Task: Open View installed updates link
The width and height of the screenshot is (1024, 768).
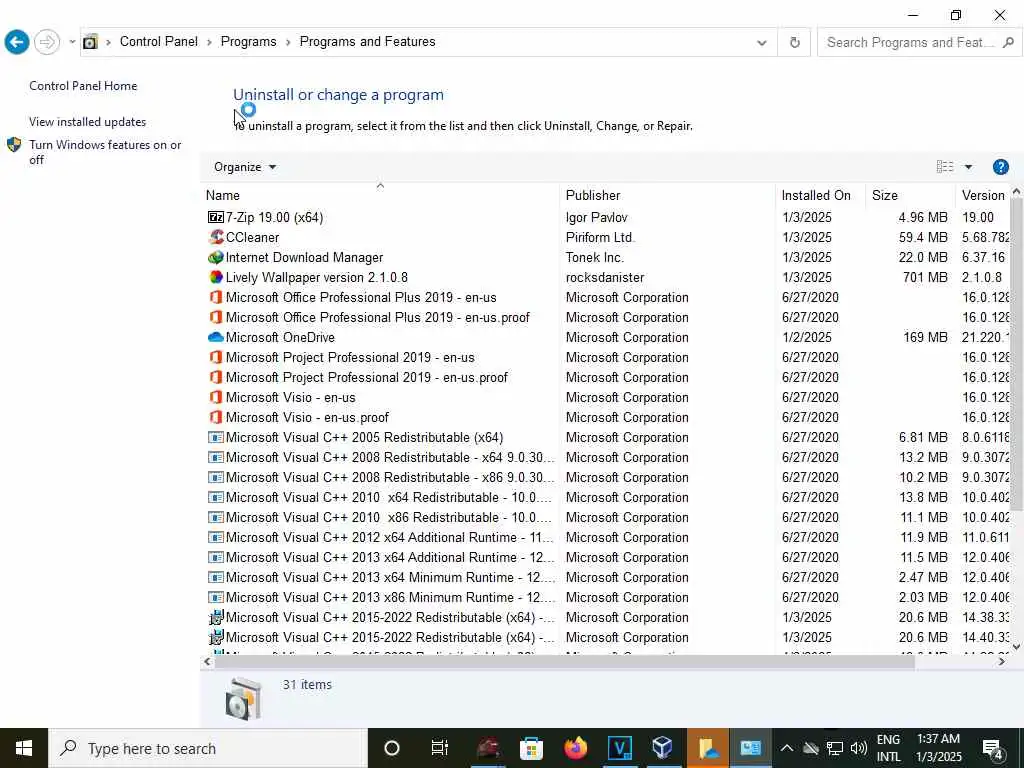Action: (x=88, y=121)
